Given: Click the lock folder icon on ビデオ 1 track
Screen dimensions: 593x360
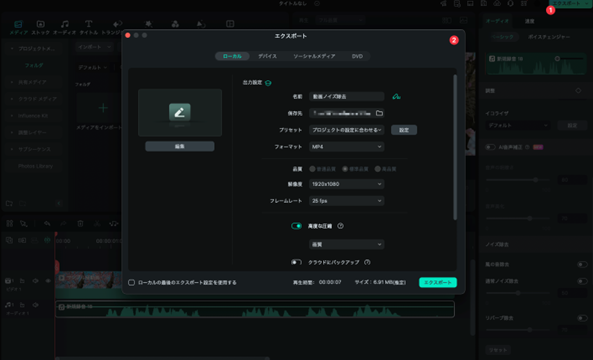Looking at the screenshot, I should click(x=22, y=281).
